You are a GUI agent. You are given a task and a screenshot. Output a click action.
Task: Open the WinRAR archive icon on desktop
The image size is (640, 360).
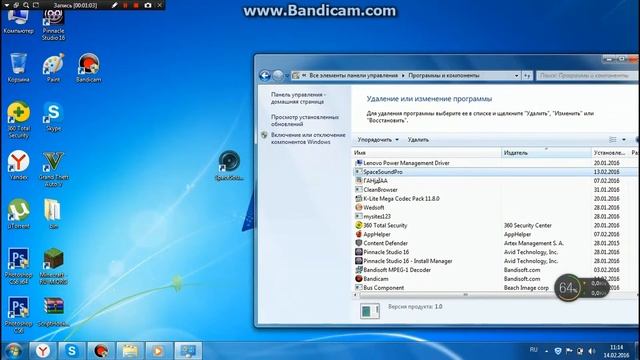click(x=53, y=311)
